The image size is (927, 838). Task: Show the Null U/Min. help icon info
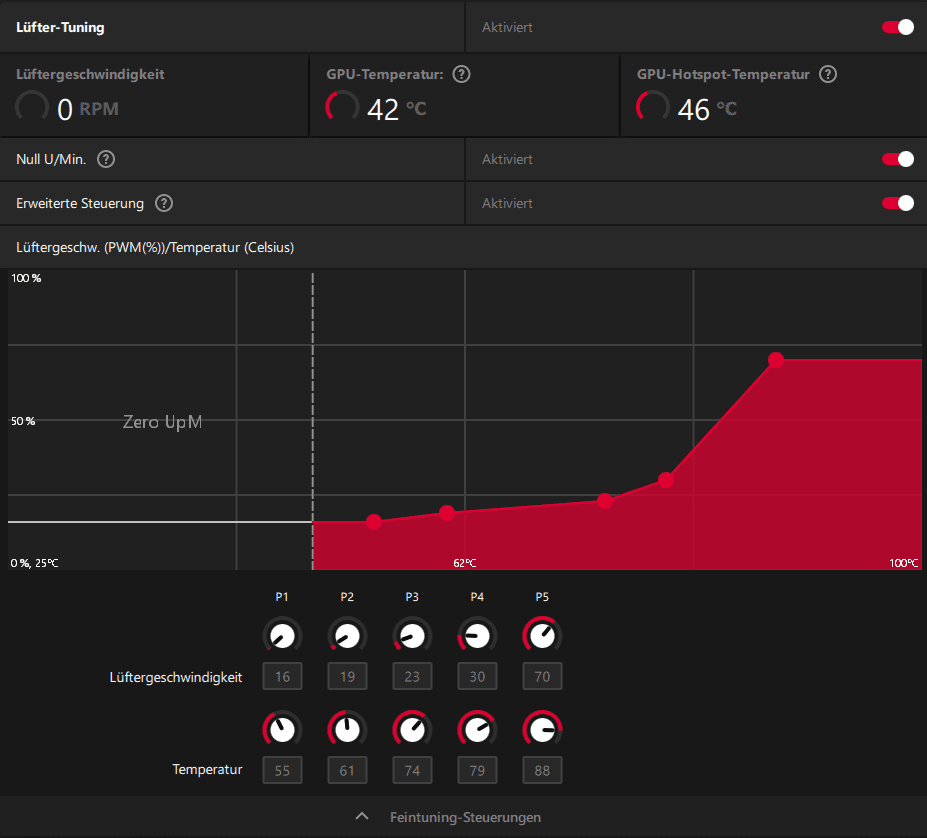[x=106, y=159]
